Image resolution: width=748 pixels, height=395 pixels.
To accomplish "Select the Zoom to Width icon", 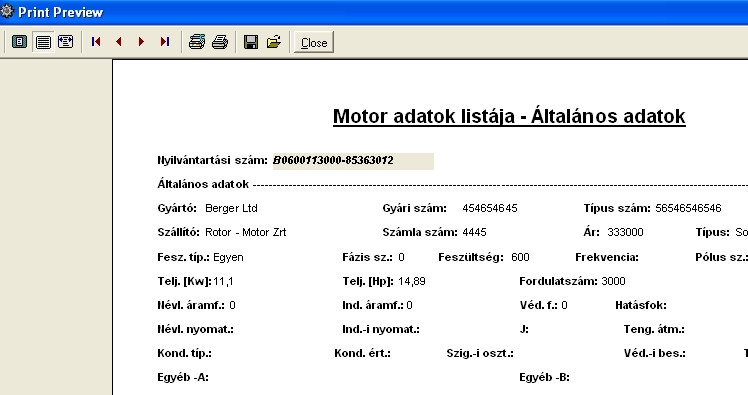I will point(65,42).
